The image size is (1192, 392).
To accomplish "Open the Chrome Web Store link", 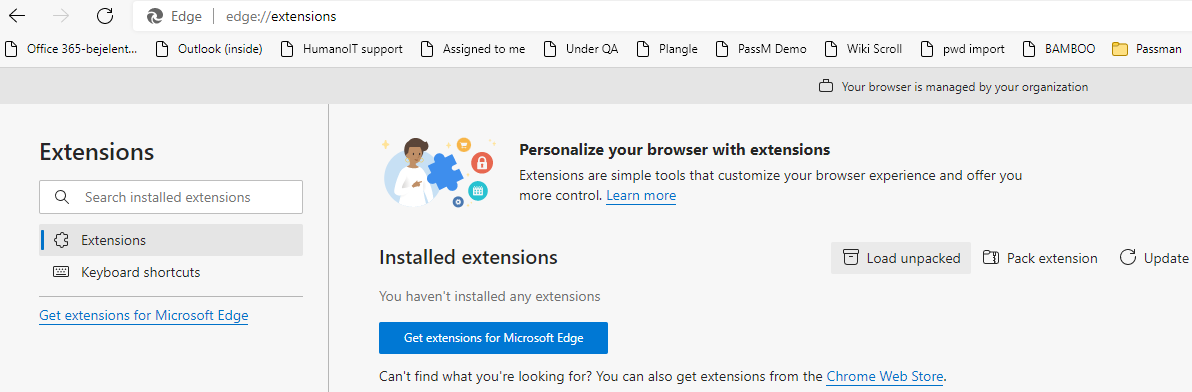I will 885,376.
